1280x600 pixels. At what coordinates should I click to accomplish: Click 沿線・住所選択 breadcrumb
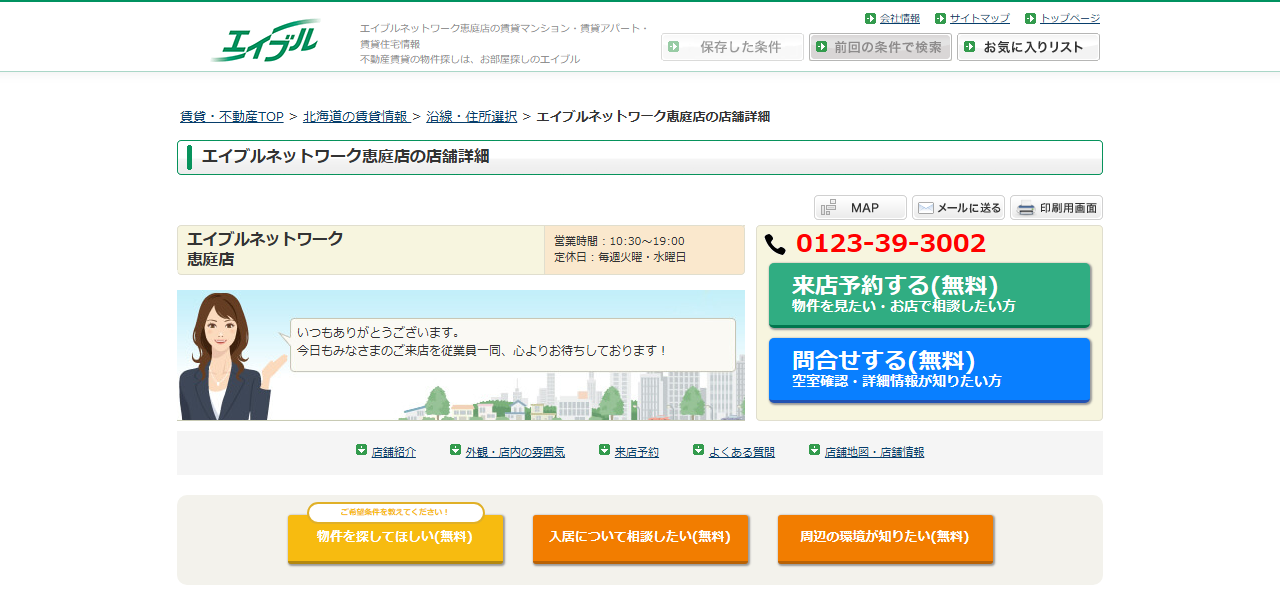(471, 116)
